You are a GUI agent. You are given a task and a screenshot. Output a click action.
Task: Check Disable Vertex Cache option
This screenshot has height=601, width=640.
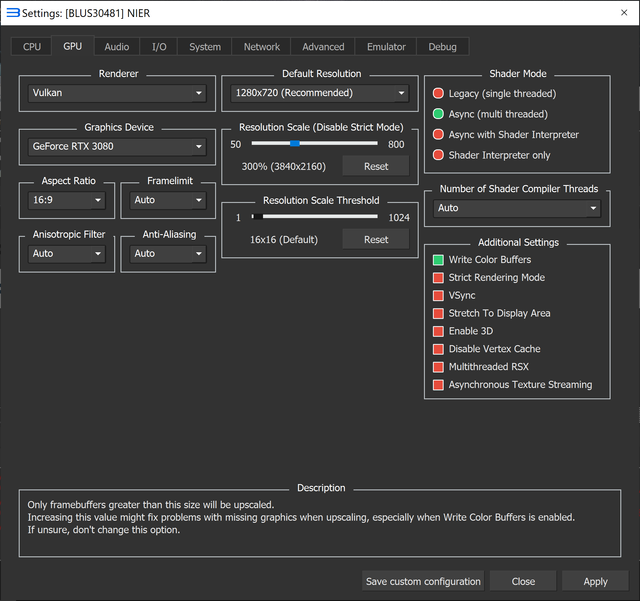(x=487, y=349)
